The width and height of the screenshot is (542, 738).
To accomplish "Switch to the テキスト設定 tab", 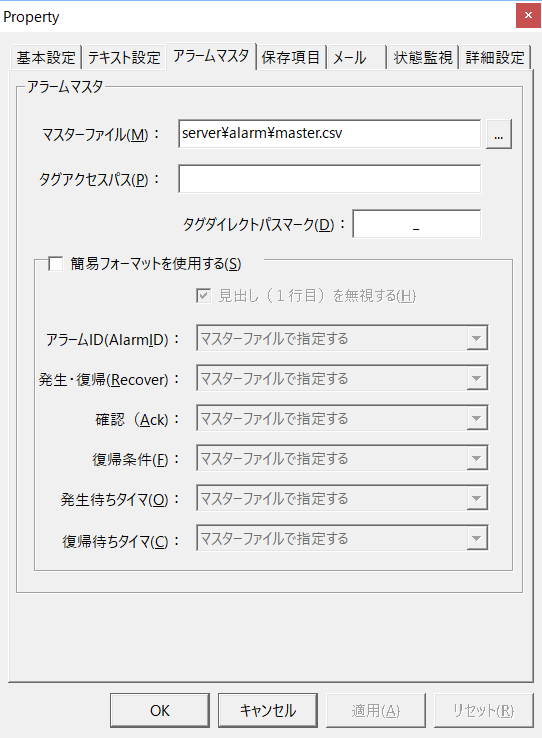I will click(x=124, y=57).
